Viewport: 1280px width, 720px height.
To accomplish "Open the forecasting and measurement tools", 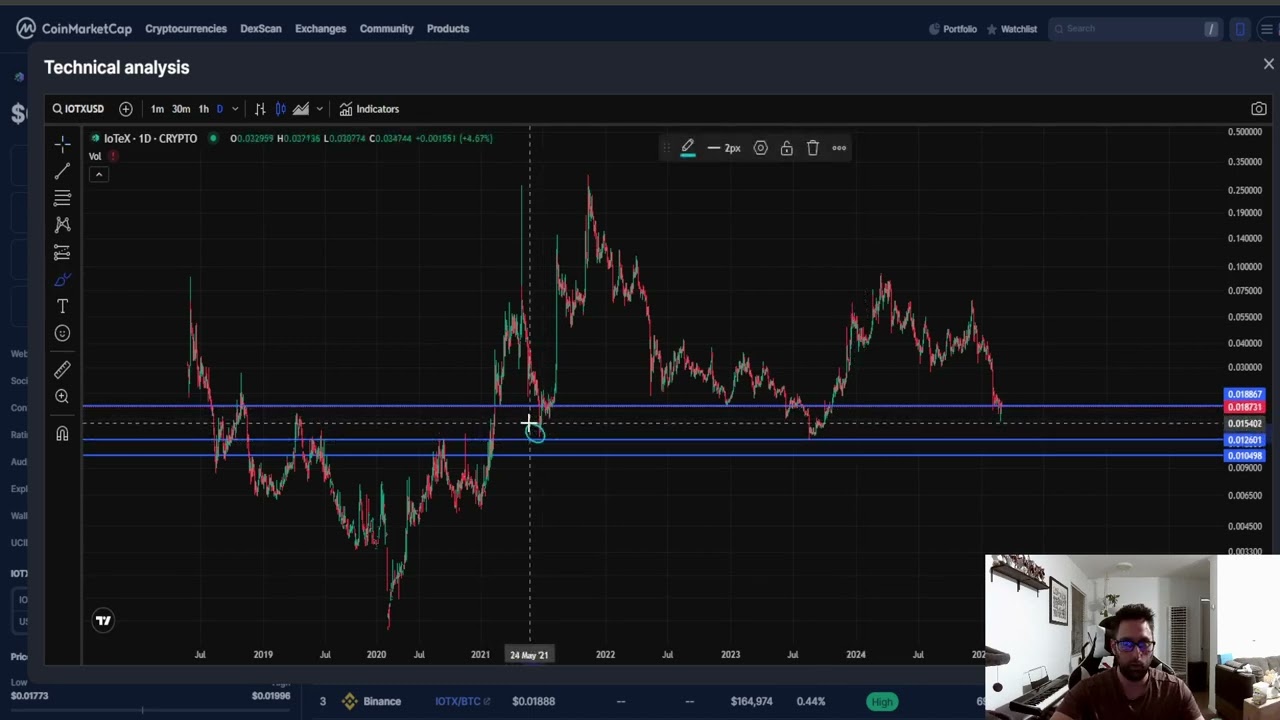I will coord(62,252).
